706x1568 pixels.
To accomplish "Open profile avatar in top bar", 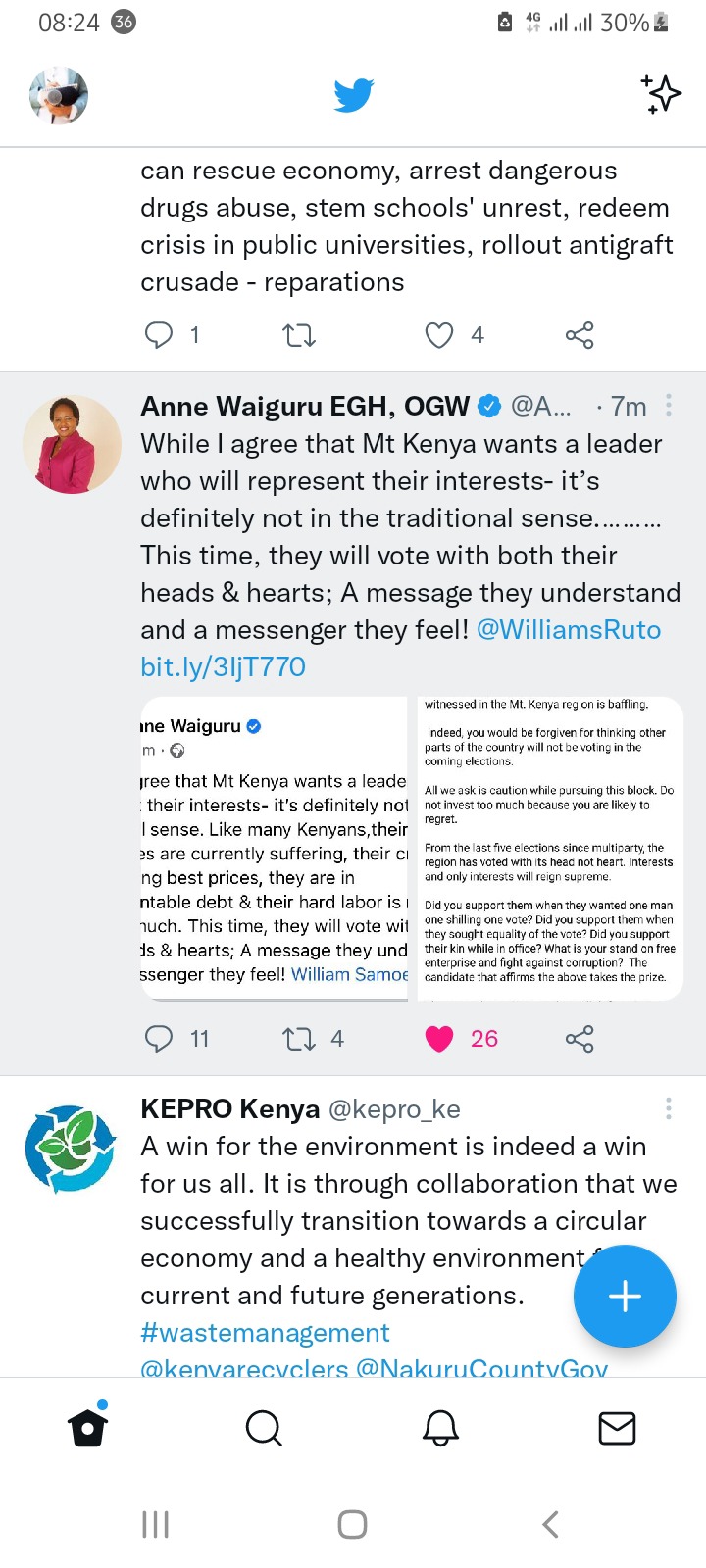I will coord(59,96).
